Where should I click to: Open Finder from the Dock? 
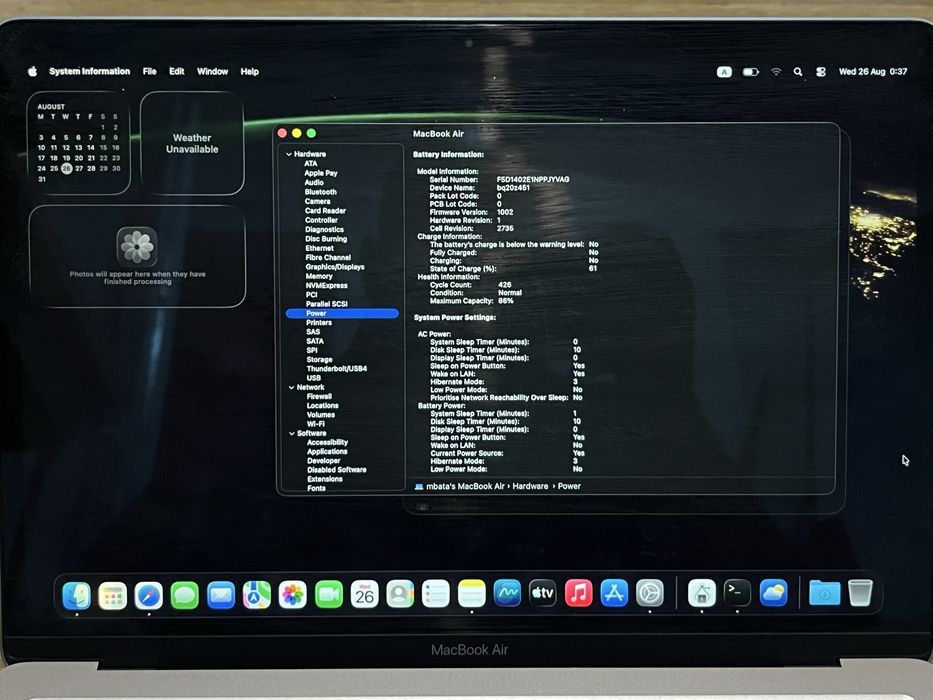(77, 595)
